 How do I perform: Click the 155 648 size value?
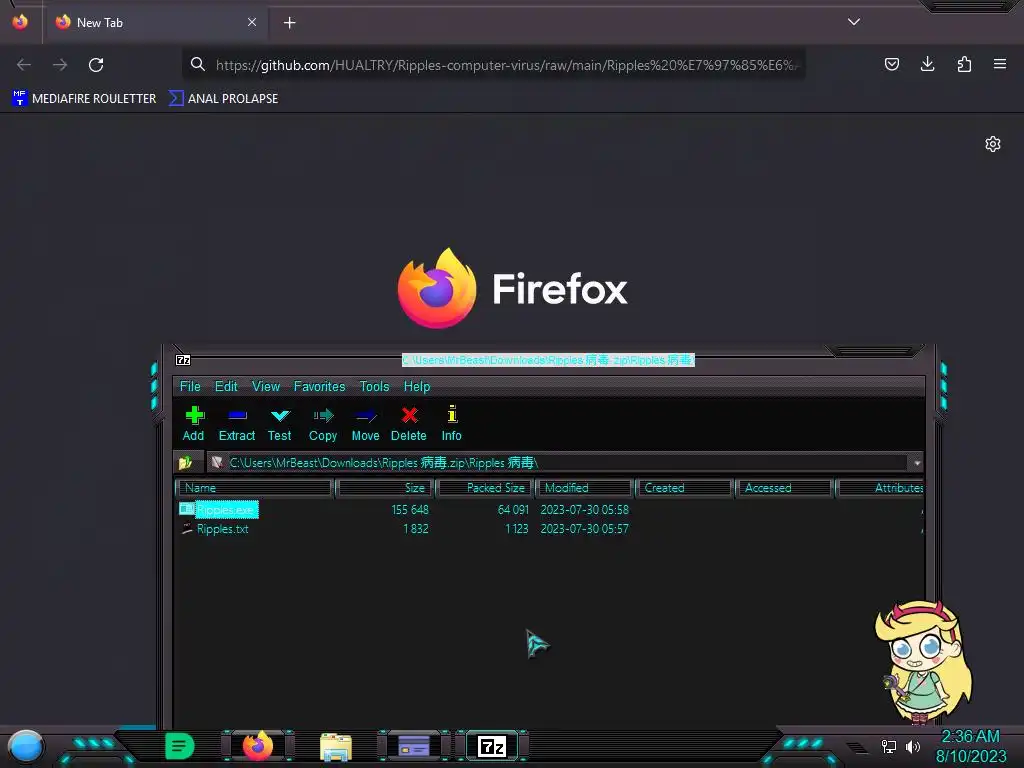410,509
